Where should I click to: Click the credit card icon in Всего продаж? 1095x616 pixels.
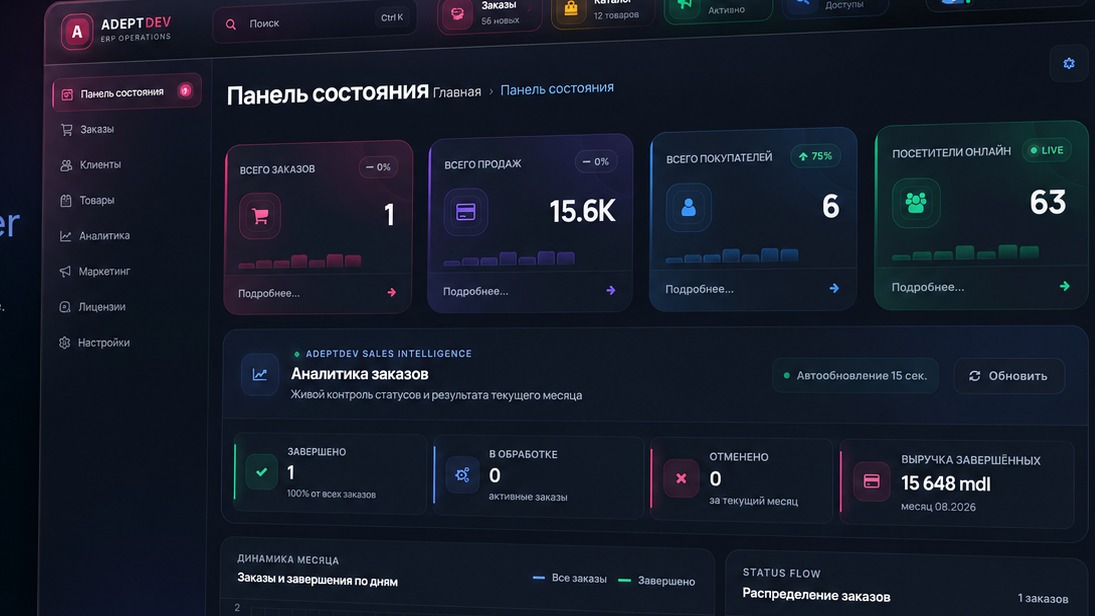pyautogui.click(x=466, y=212)
